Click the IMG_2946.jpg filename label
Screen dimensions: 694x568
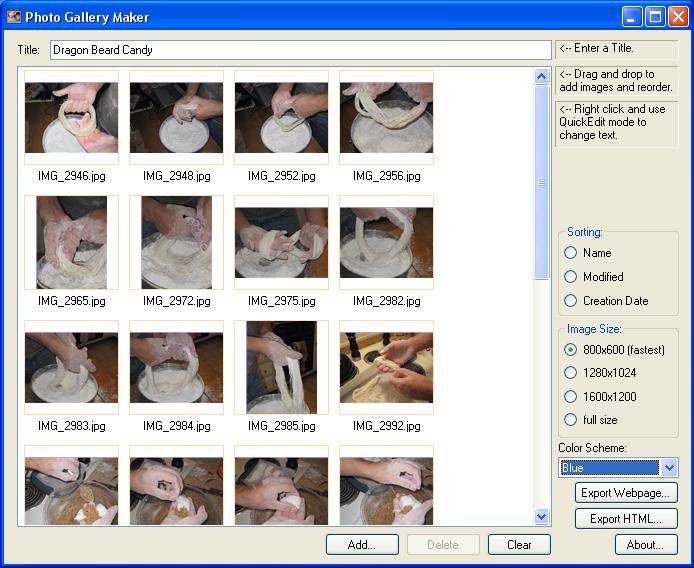(x=72, y=176)
